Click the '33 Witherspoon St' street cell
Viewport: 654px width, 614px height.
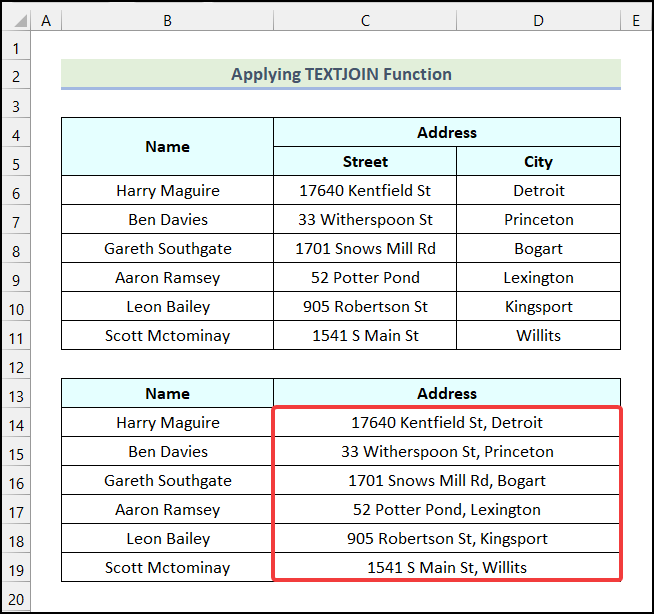[x=365, y=219]
